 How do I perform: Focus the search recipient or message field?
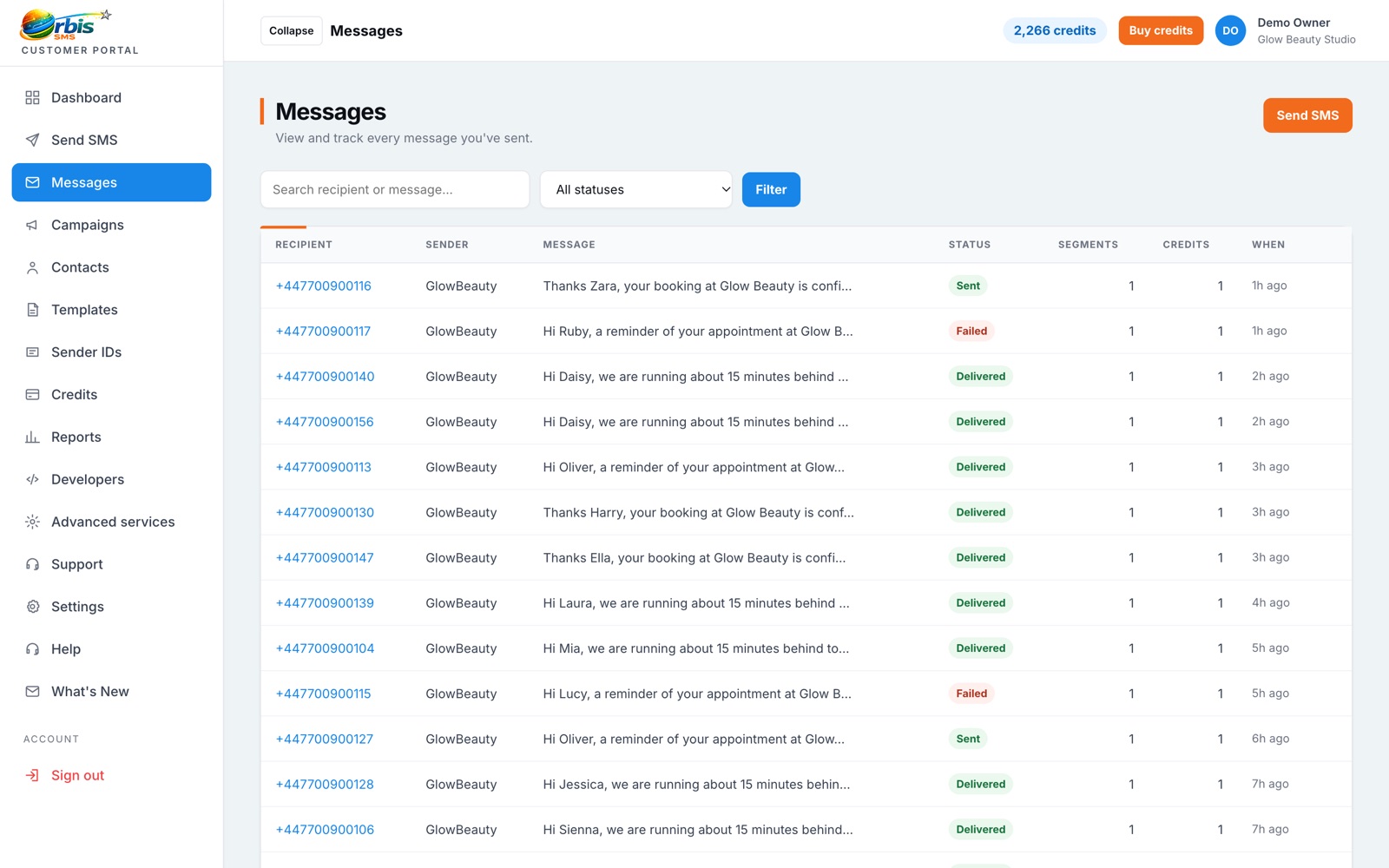(395, 189)
